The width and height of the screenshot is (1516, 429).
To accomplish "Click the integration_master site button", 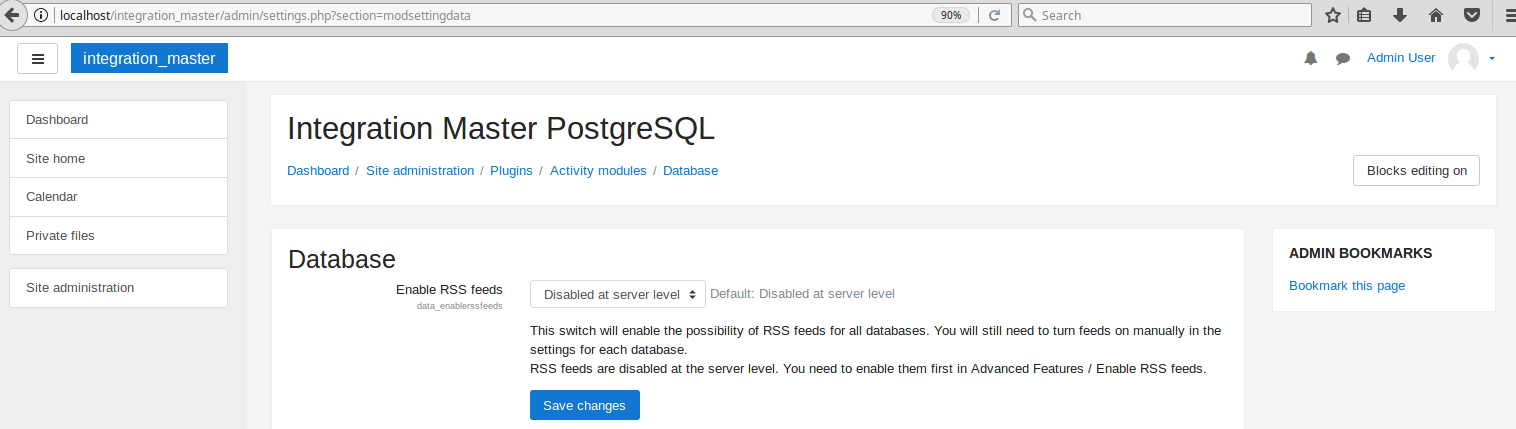I will [x=149, y=58].
